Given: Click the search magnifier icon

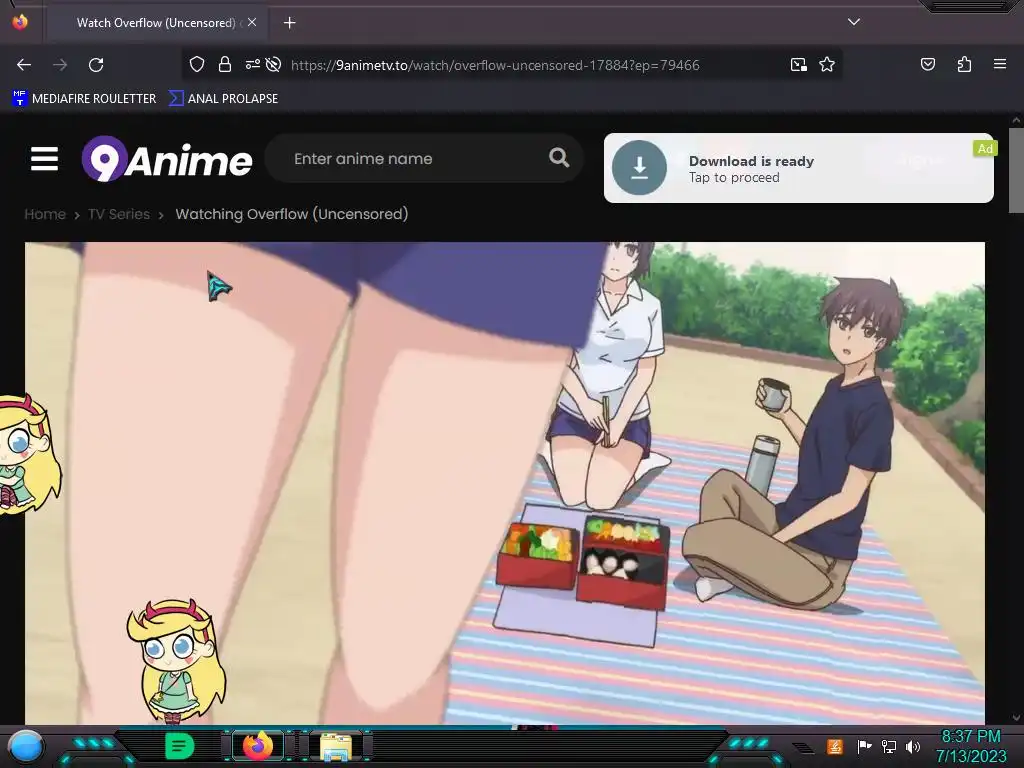Looking at the screenshot, I should [x=559, y=157].
